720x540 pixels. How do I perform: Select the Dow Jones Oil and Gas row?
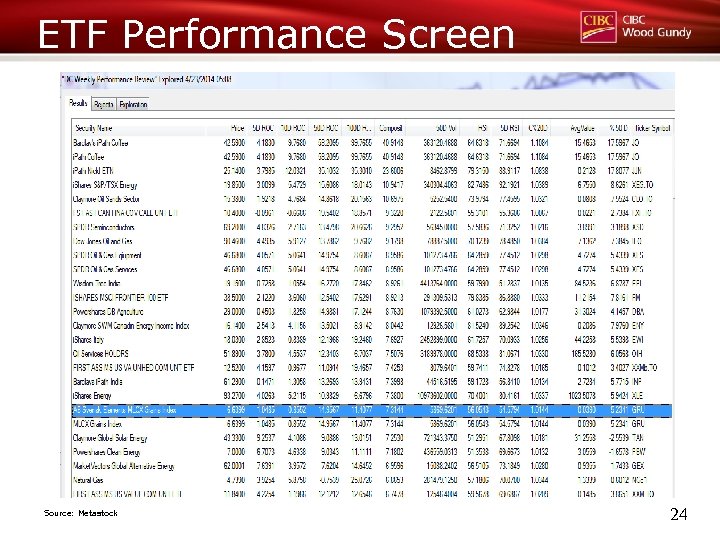pyautogui.click(x=372, y=241)
